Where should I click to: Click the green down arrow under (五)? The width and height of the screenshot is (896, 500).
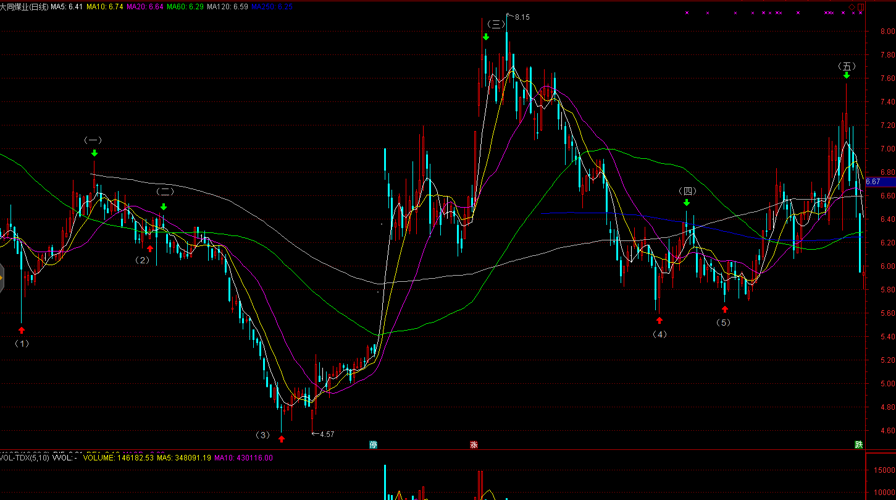coord(846,75)
